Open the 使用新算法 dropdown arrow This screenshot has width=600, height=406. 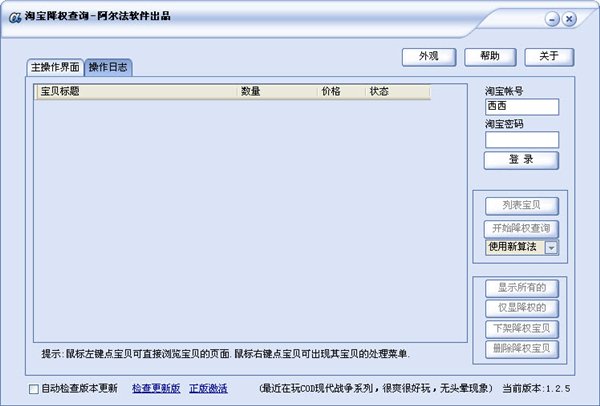tap(551, 248)
